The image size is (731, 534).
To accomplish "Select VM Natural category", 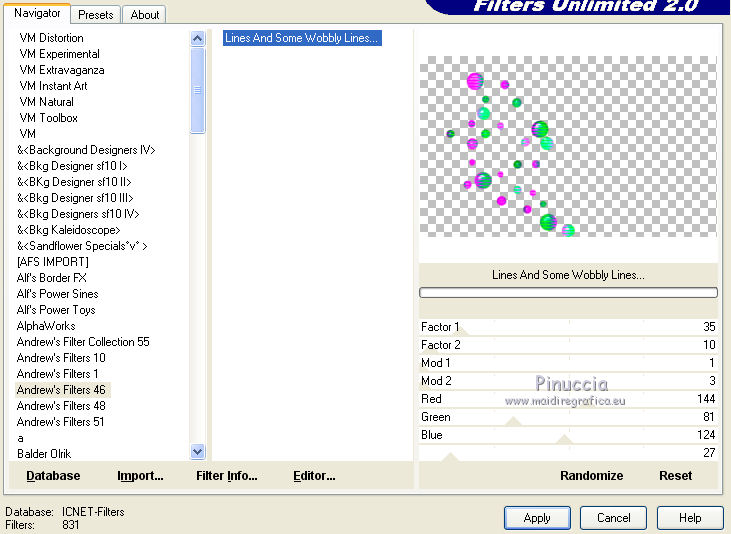I will click(47, 102).
